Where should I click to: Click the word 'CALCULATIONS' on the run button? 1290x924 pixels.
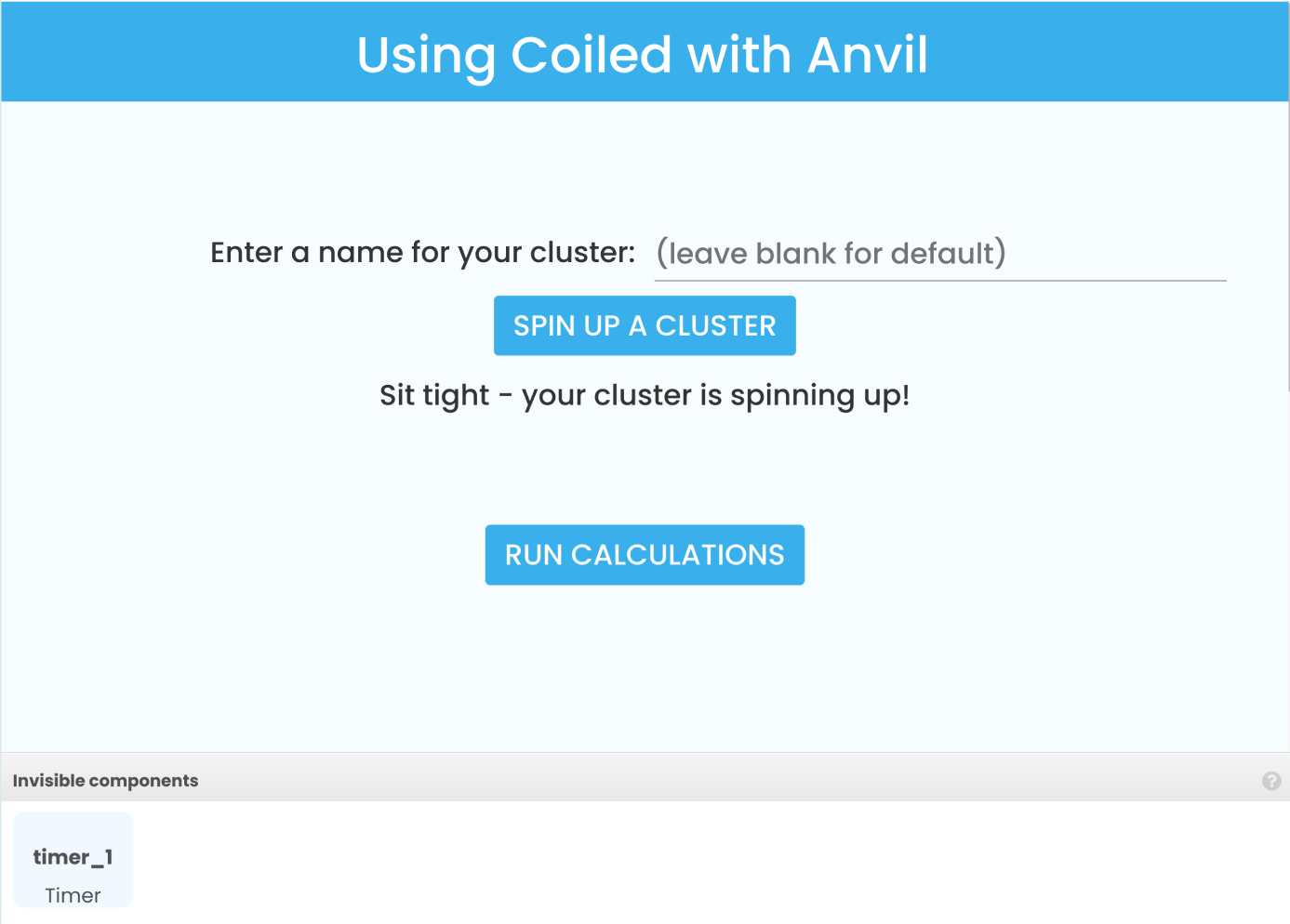click(x=677, y=555)
